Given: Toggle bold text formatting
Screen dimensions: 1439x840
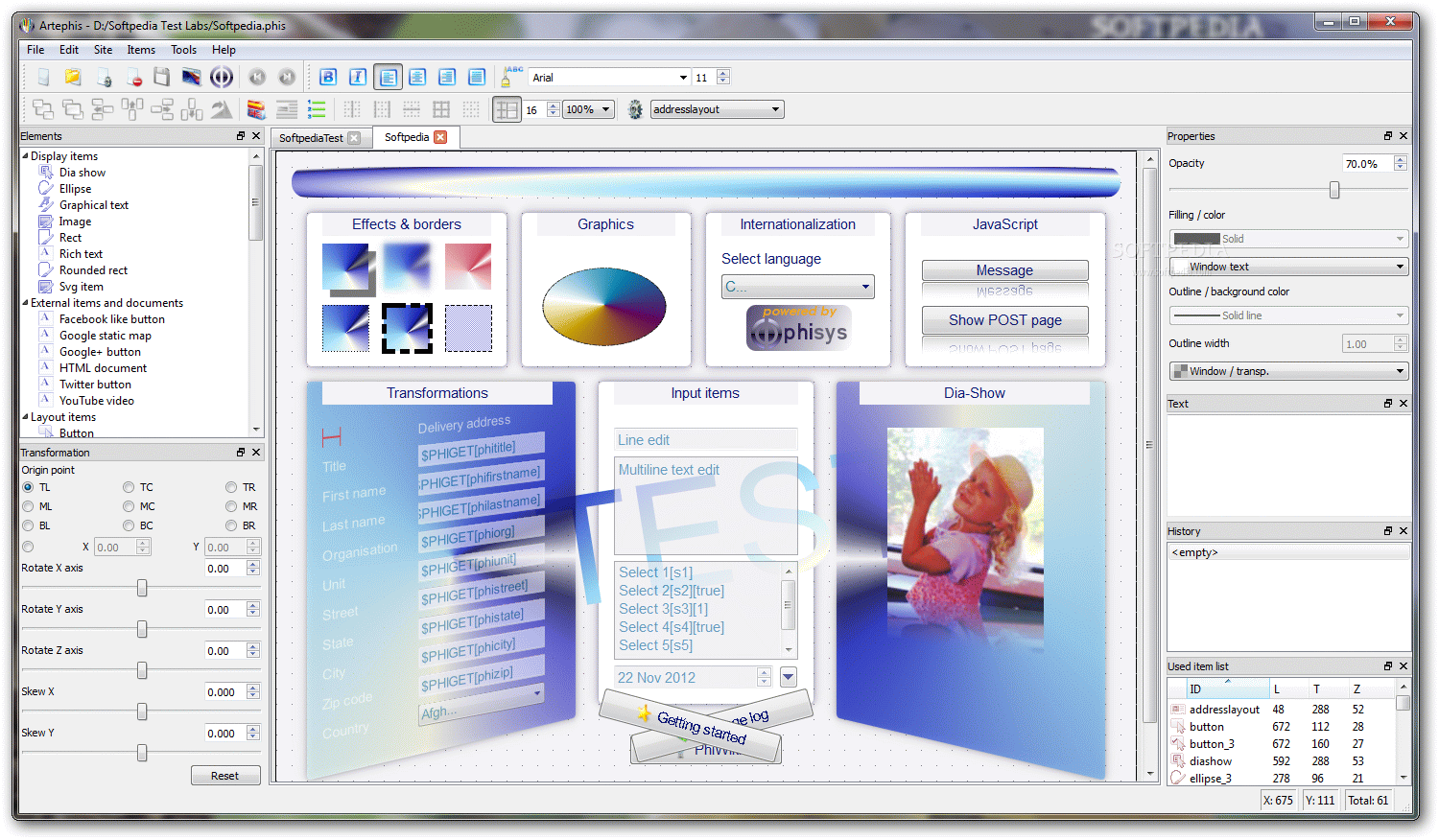Looking at the screenshot, I should pyautogui.click(x=328, y=78).
